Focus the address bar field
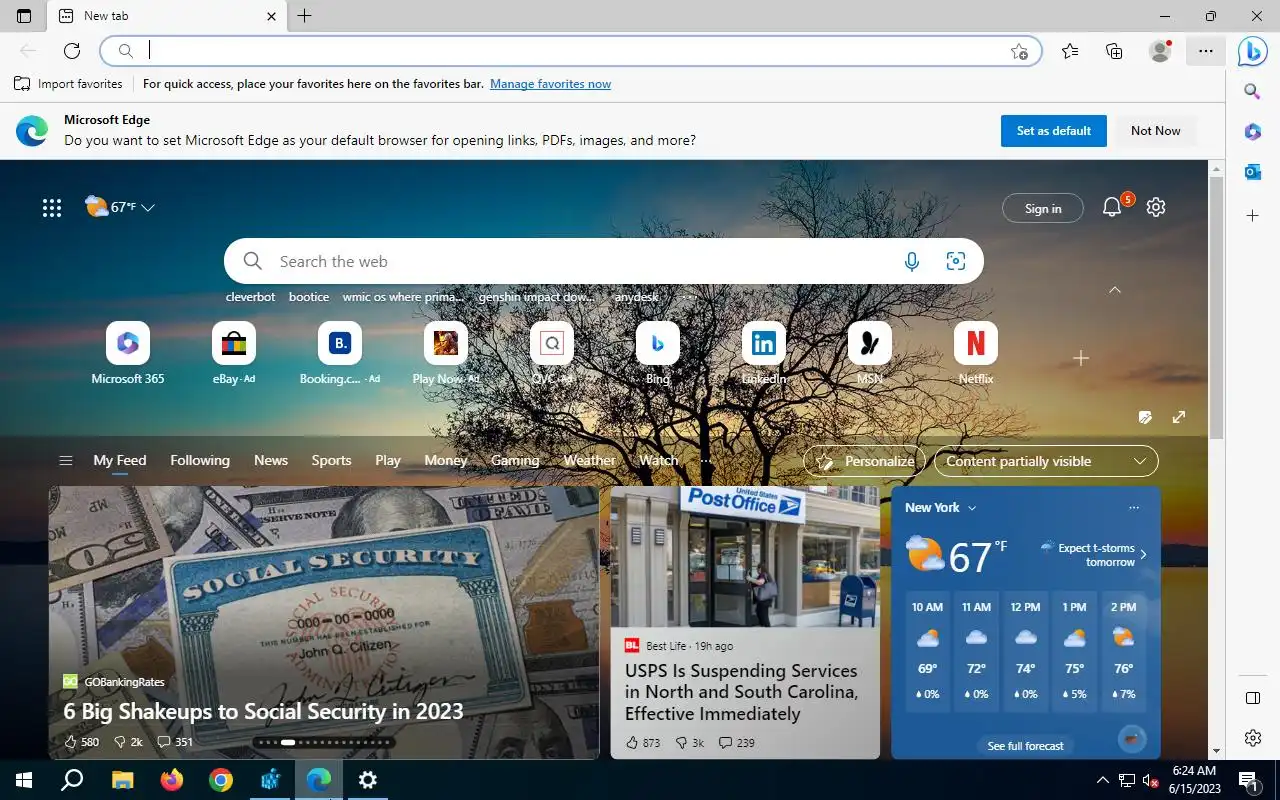 (x=570, y=51)
